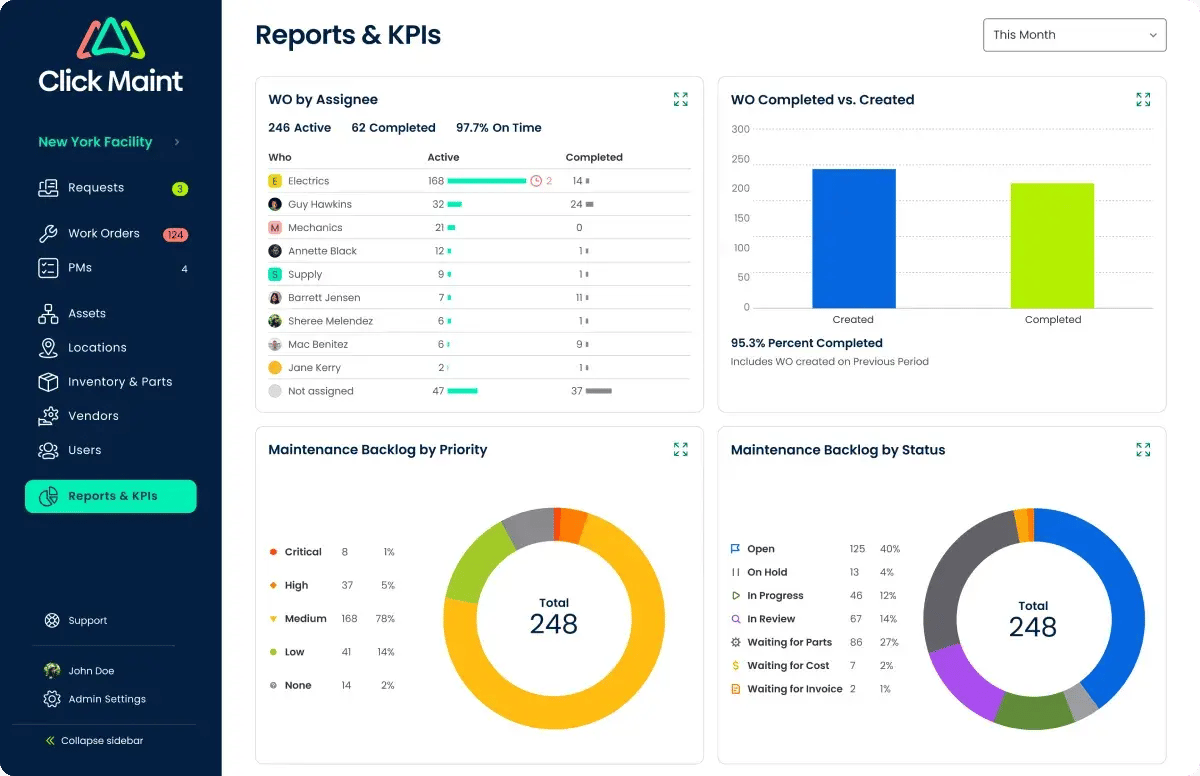Open John Doe user profile
Viewport: 1200px width, 776px height.
(x=90, y=671)
